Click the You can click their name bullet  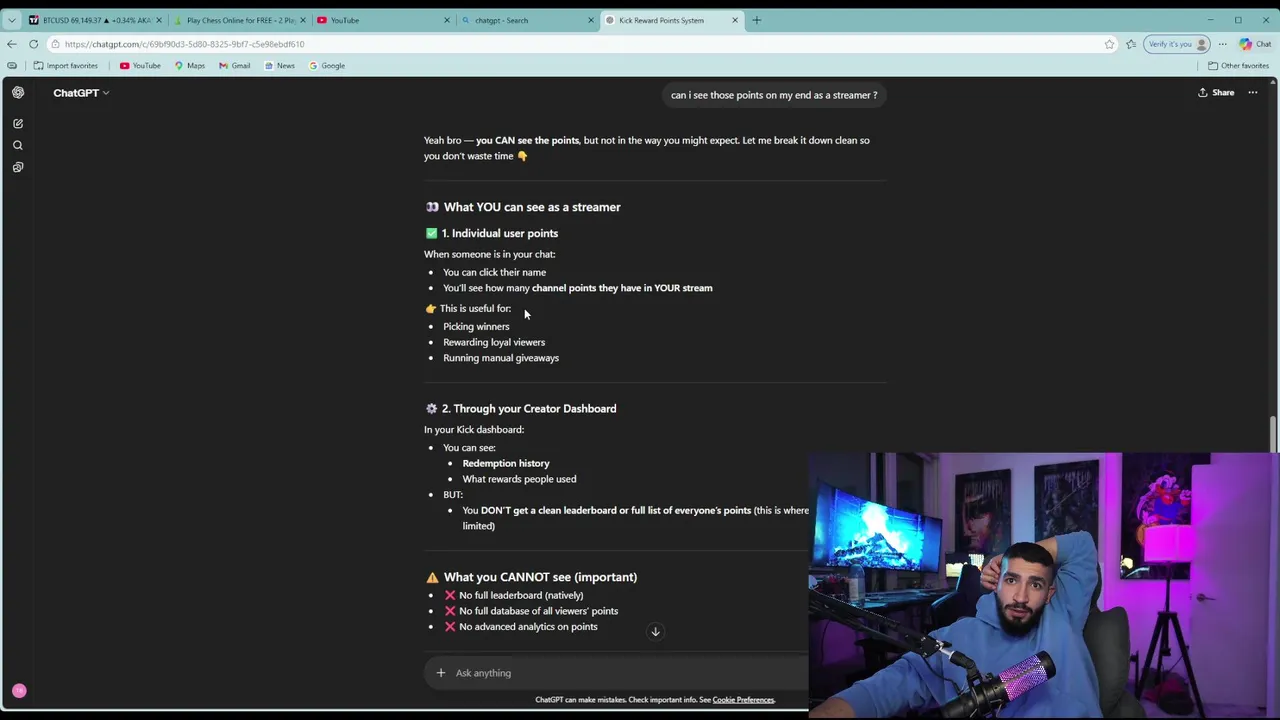point(494,272)
